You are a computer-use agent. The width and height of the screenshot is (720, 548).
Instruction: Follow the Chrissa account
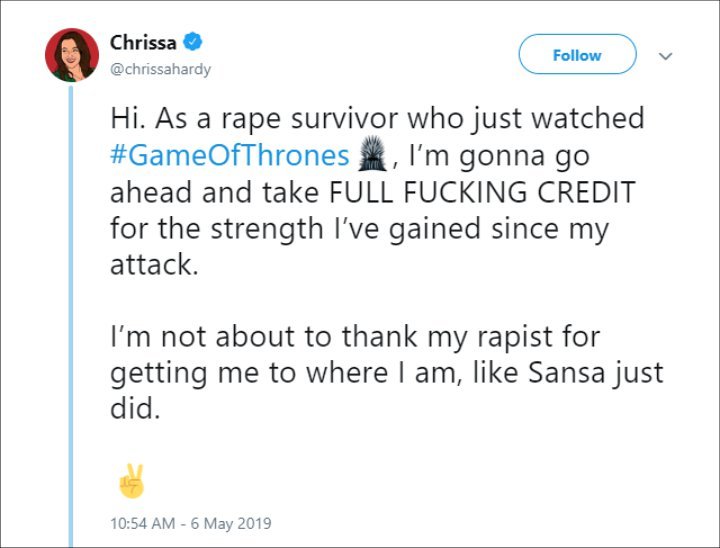point(577,54)
